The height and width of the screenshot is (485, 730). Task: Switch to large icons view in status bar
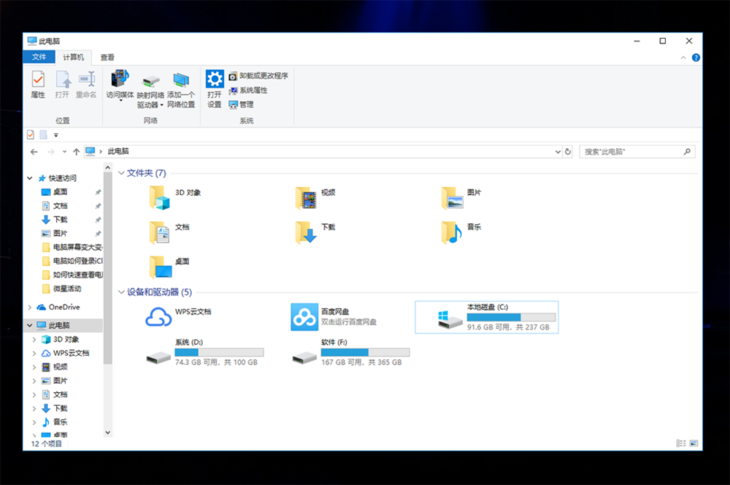coord(693,443)
